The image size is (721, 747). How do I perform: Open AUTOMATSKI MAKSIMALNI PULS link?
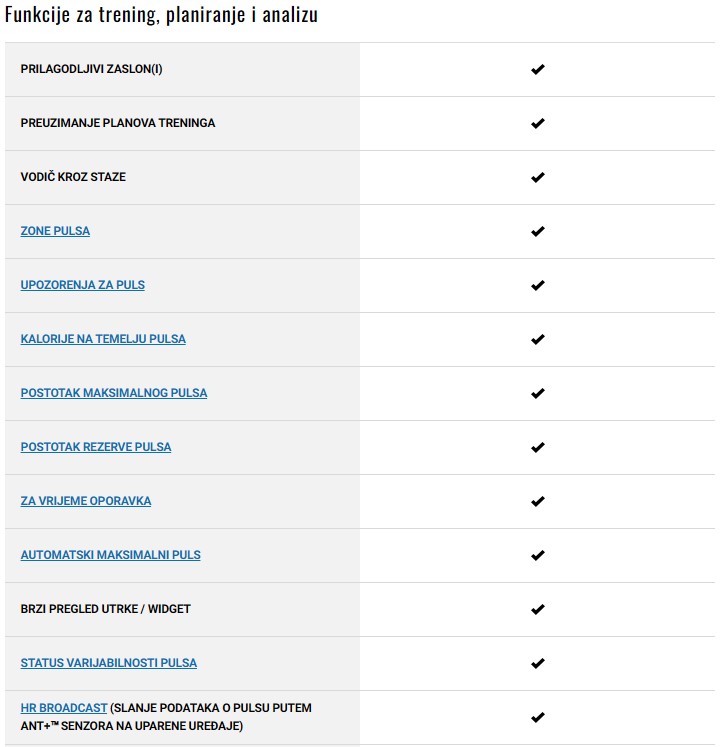tap(110, 555)
